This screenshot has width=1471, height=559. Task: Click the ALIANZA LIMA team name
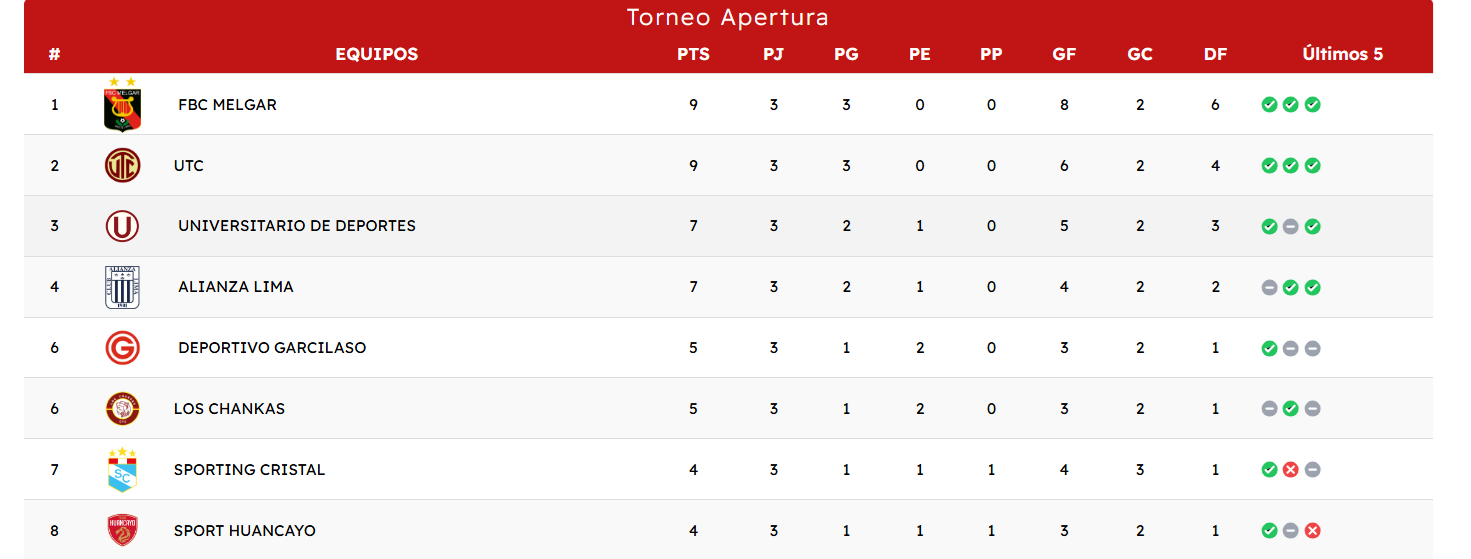[x=236, y=287]
